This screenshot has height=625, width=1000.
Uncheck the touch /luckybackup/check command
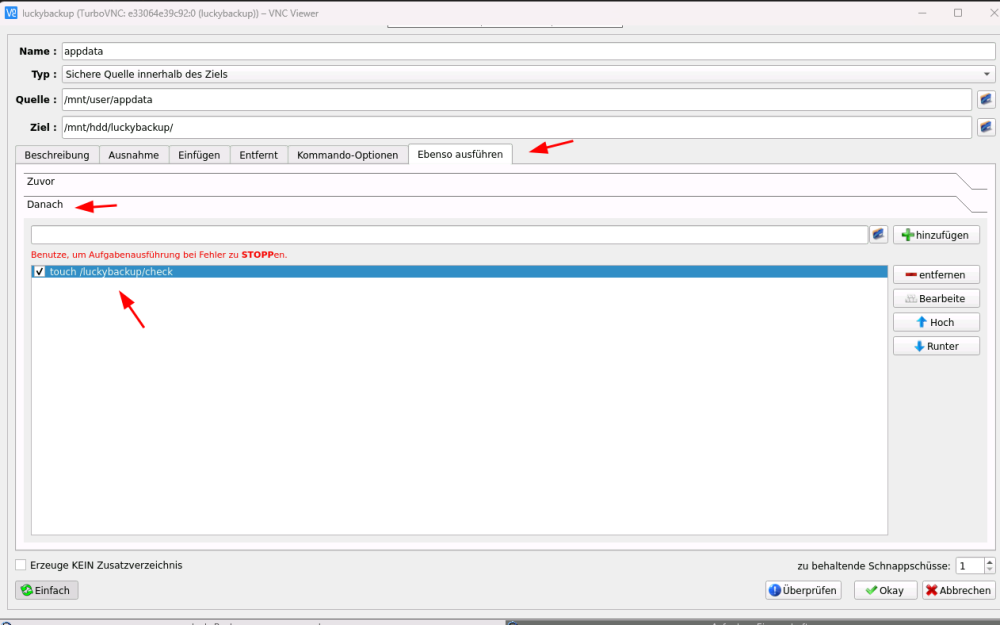pos(40,272)
